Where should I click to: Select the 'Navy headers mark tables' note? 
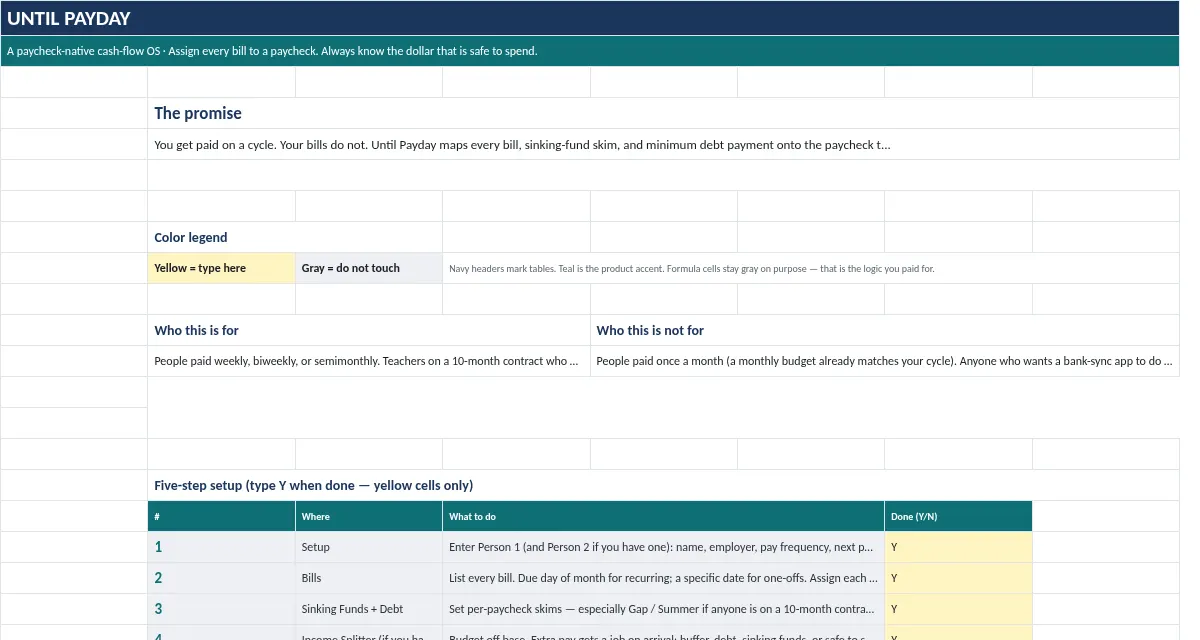coord(811,268)
